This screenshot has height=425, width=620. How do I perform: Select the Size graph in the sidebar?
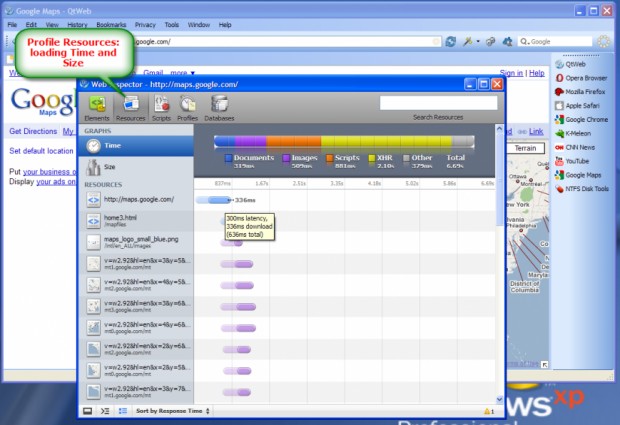136,167
